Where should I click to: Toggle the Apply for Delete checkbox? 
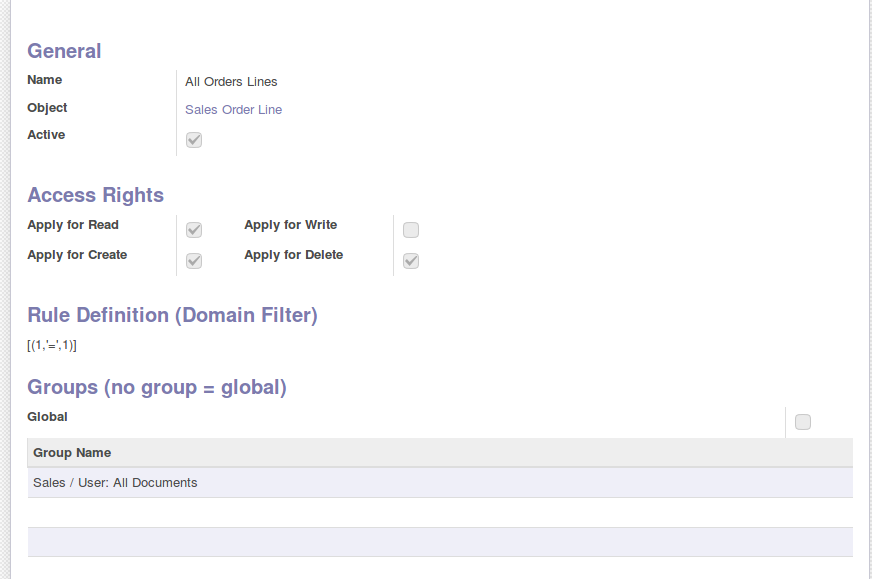coord(410,261)
